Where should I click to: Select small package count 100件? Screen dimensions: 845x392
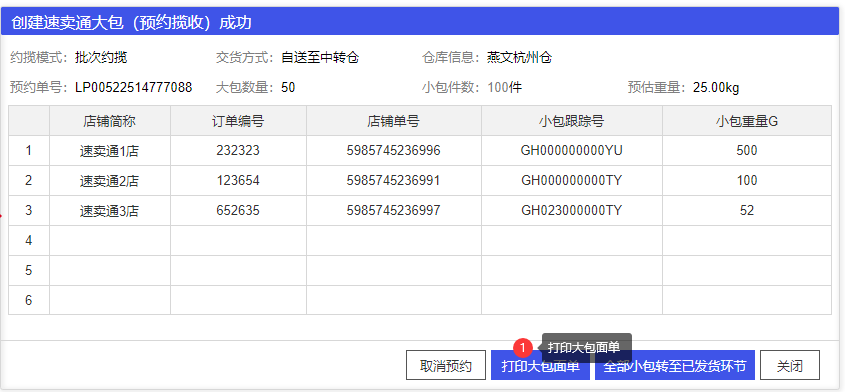coord(504,87)
